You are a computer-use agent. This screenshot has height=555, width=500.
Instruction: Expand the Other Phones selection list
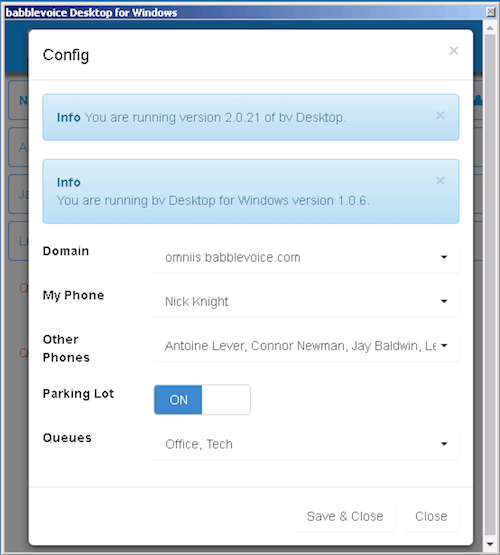306,346
